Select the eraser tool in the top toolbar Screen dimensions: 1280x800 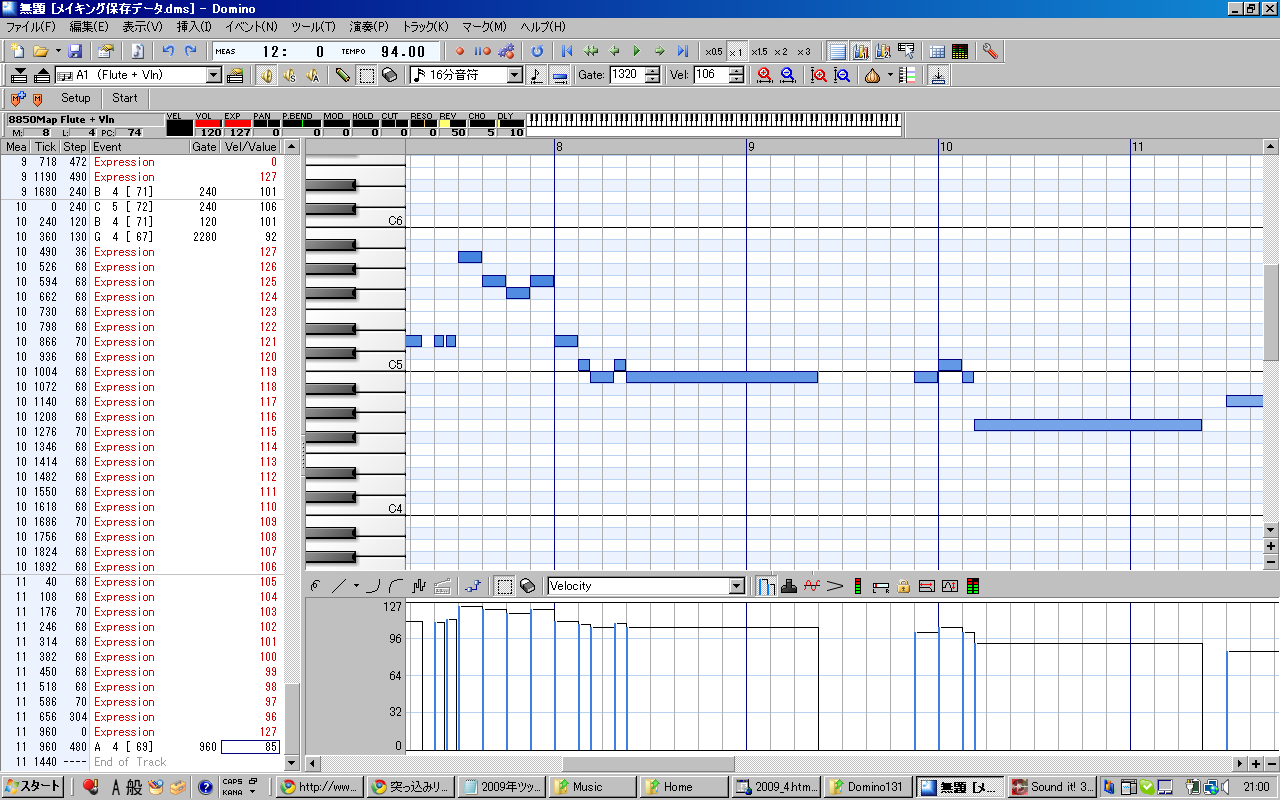(x=389, y=75)
